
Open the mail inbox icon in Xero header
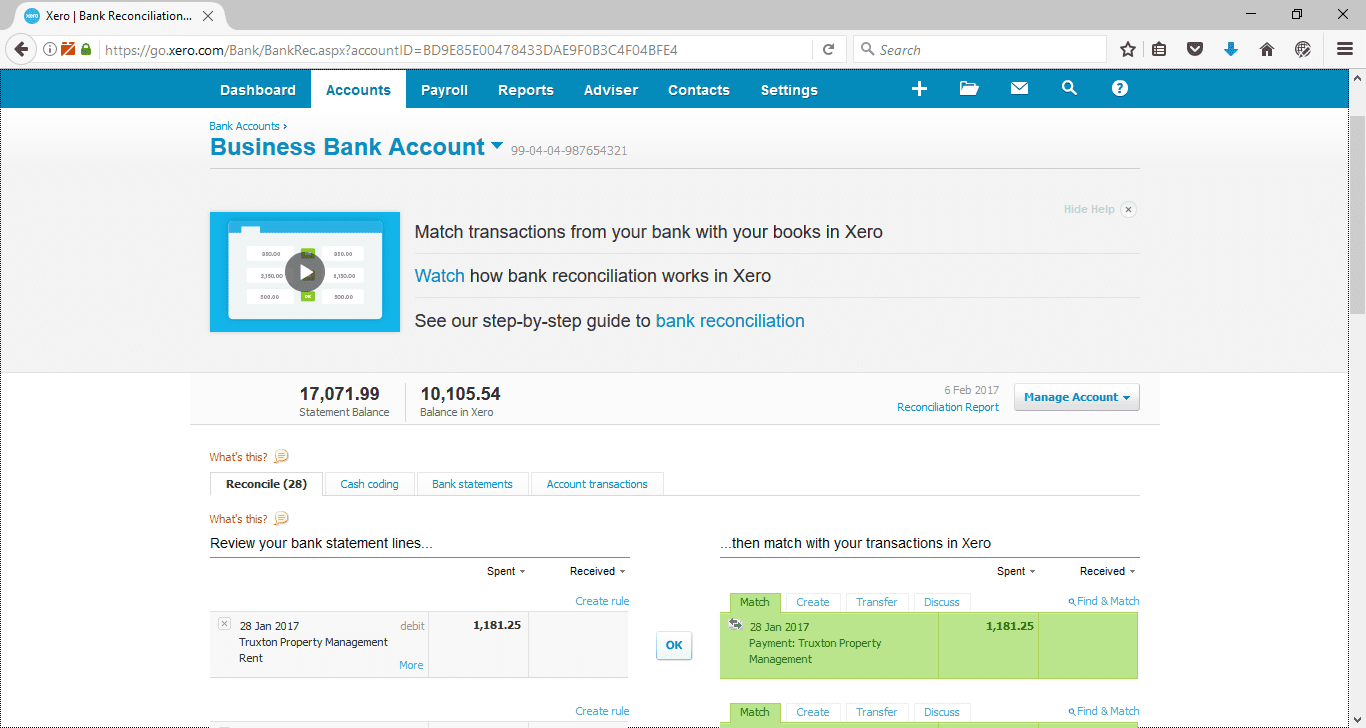pyautogui.click(x=1019, y=89)
